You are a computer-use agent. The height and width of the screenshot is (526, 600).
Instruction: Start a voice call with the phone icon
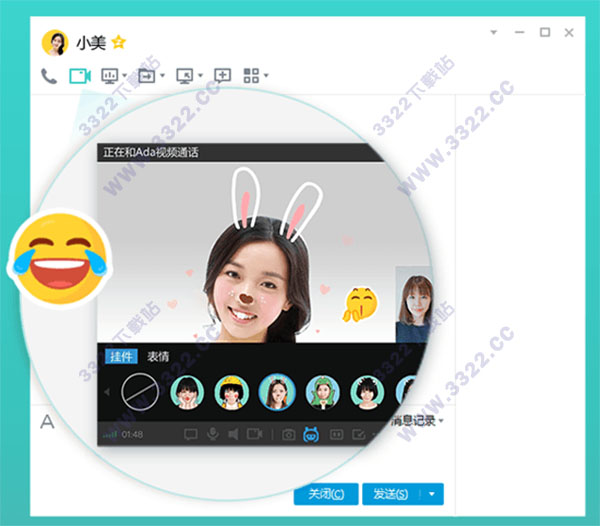pyautogui.click(x=49, y=76)
